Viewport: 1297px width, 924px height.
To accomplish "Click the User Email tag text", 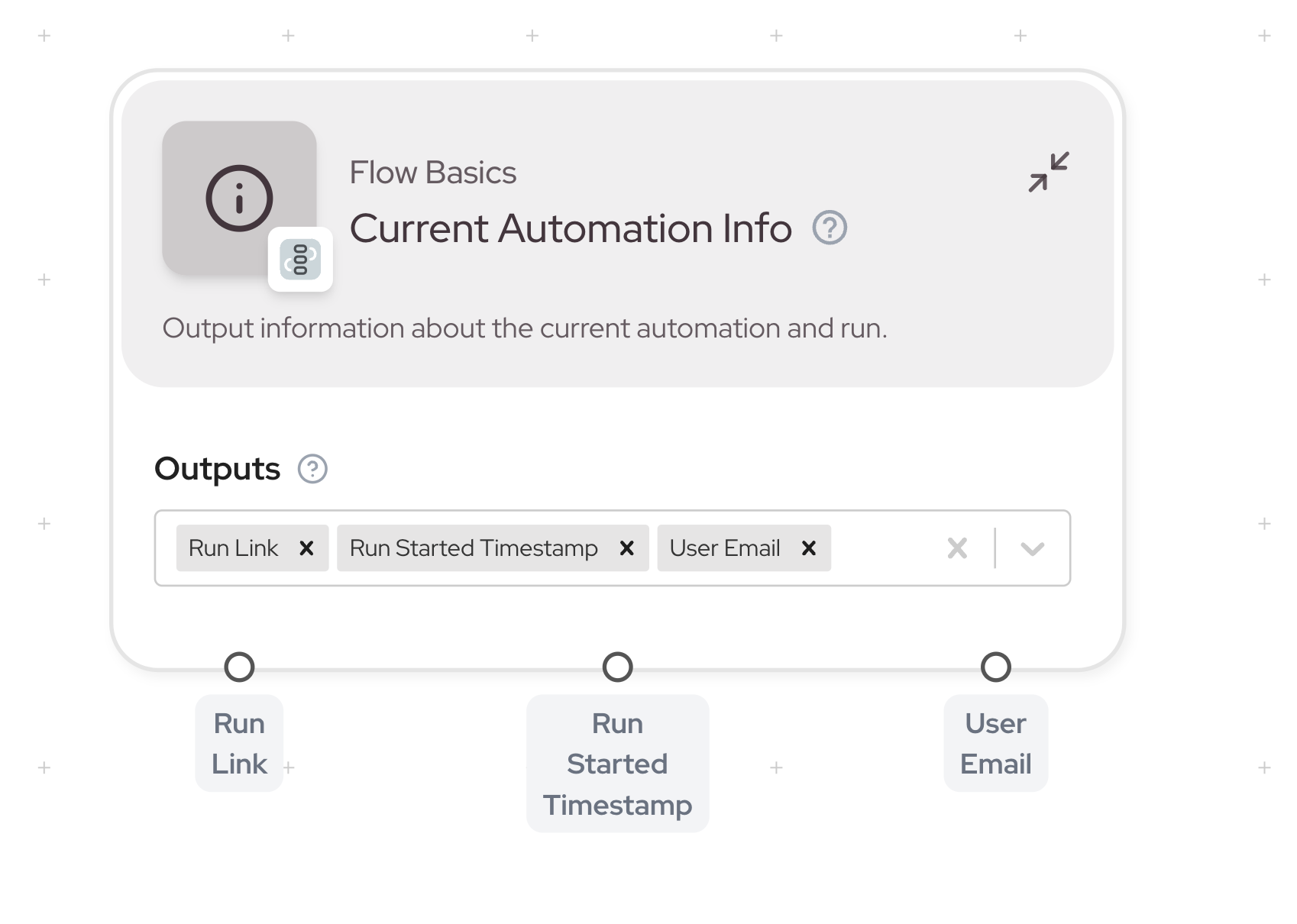I will point(725,548).
